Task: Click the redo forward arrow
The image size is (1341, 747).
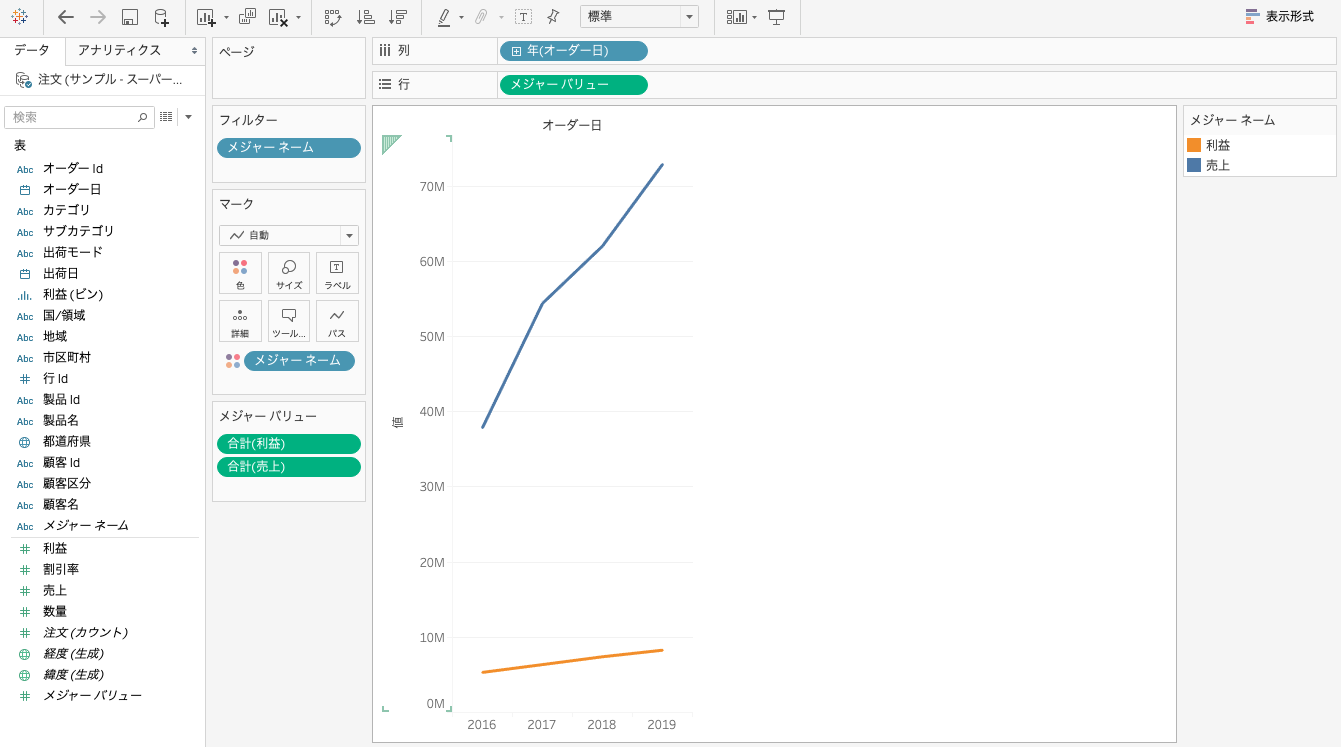Action: (98, 17)
